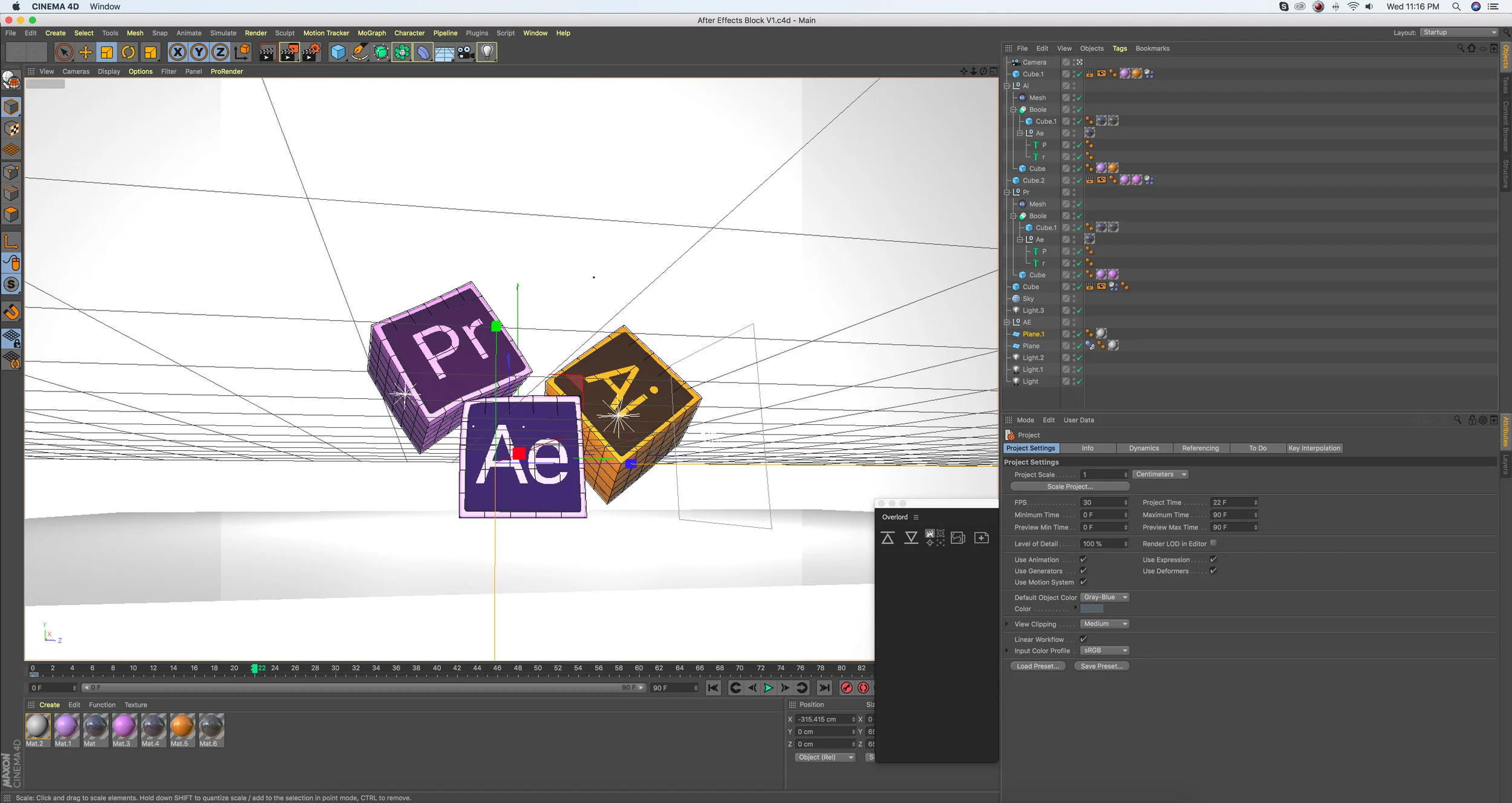This screenshot has width=1512, height=803.
Task: Select the Axis mode L-shaped icon
Action: 11,242
